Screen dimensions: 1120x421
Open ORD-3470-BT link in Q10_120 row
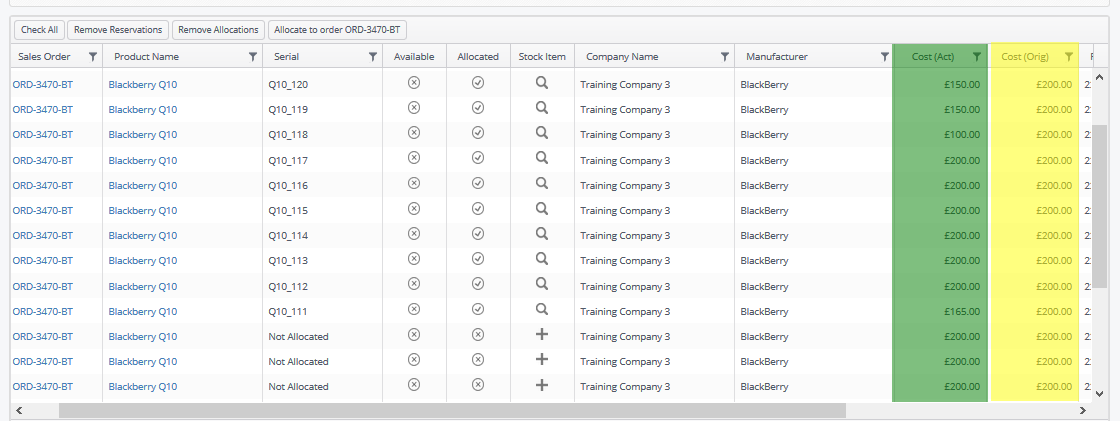coord(43,84)
